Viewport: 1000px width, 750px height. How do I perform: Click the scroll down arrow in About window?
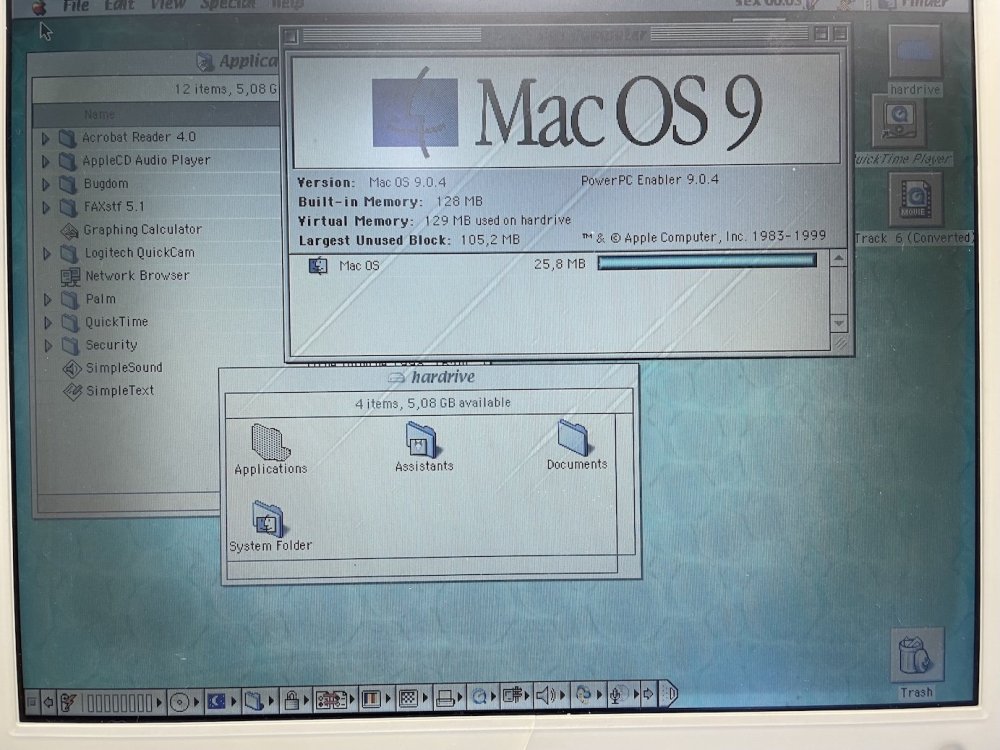tap(839, 323)
